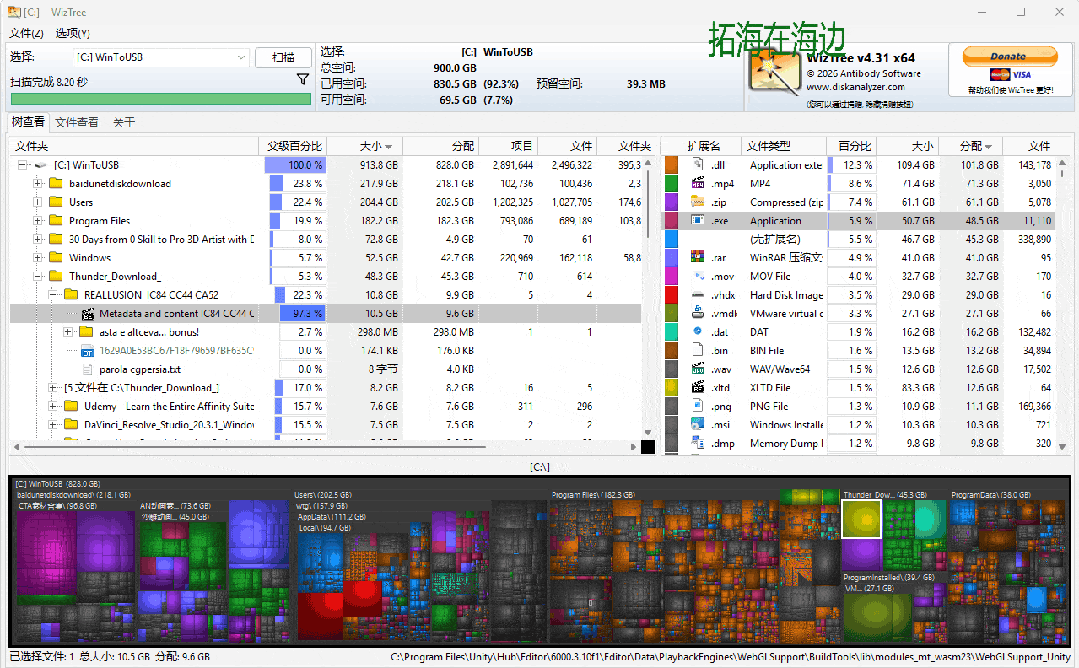The height and width of the screenshot is (668, 1079).
Task: Switch to the 文件查看 tab
Action: pos(76,122)
